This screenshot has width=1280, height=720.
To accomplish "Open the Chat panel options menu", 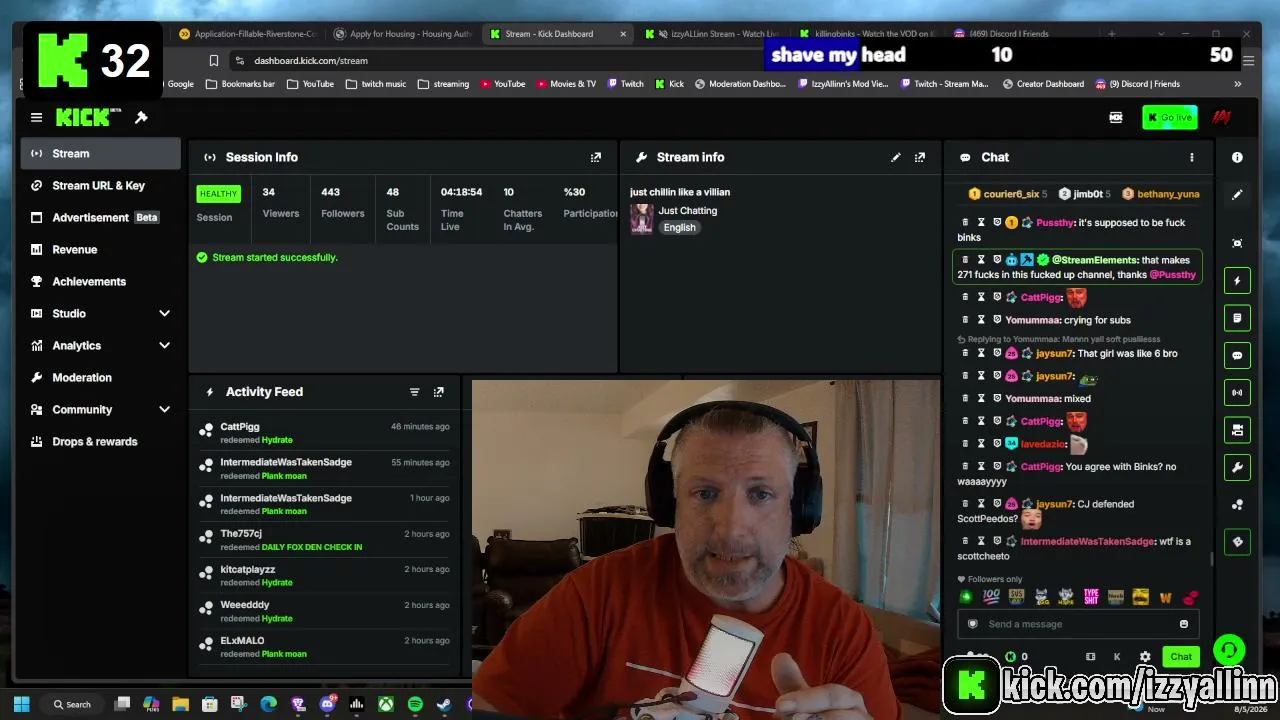I will tap(1191, 157).
